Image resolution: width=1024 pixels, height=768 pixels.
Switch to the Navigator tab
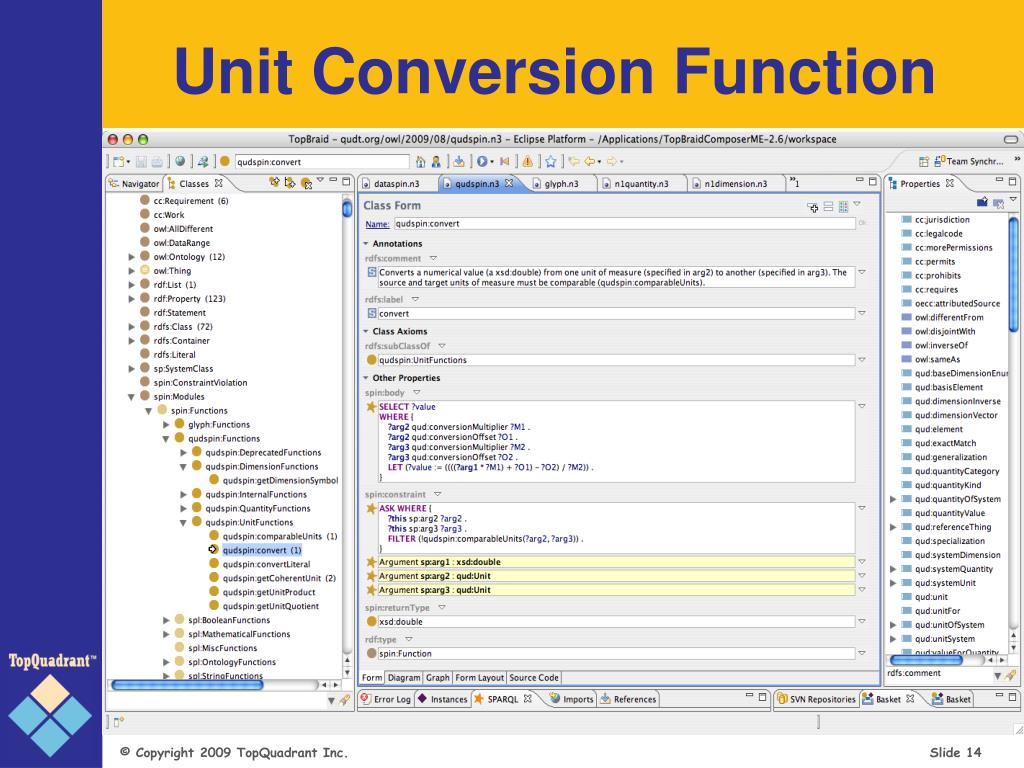[x=135, y=184]
